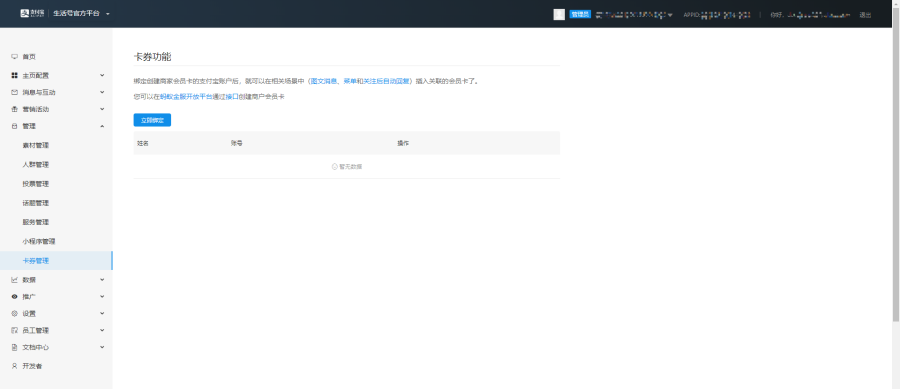Expand the 消息与互动 chevron
Image resolution: width=900 pixels, height=389 pixels.
tap(102, 92)
